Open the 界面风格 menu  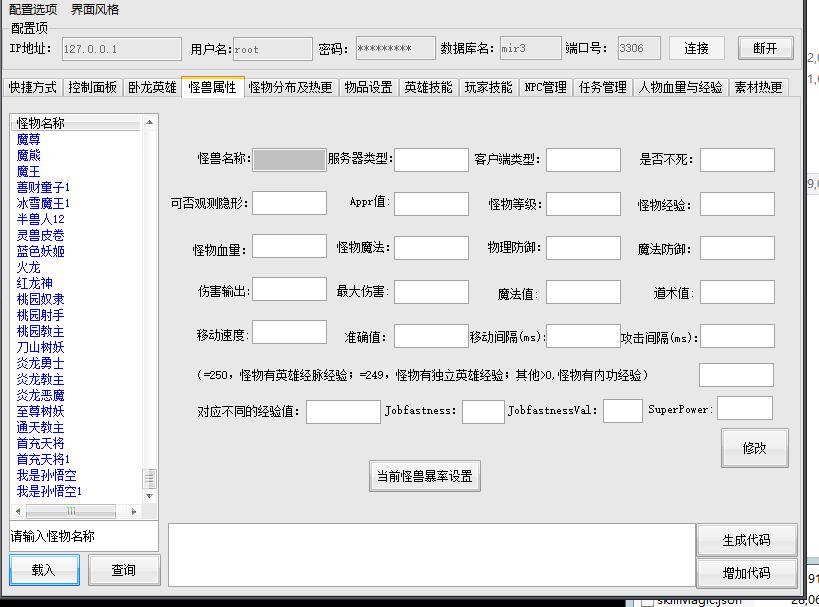click(95, 9)
